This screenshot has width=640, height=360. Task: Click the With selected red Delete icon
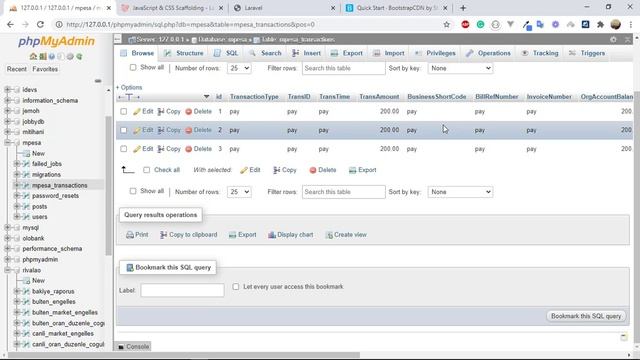point(313,170)
